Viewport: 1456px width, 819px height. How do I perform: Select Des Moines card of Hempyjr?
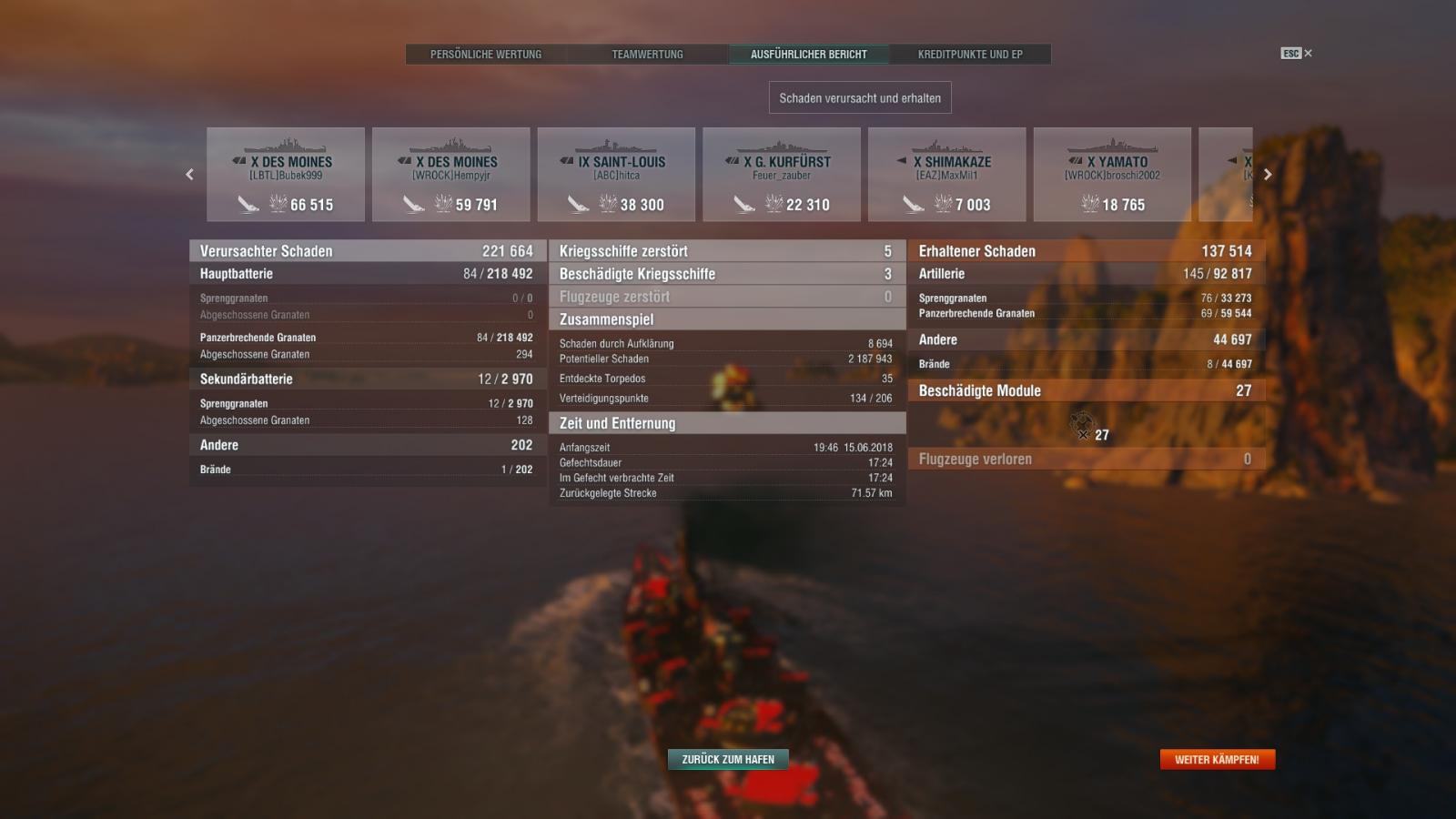click(451, 174)
